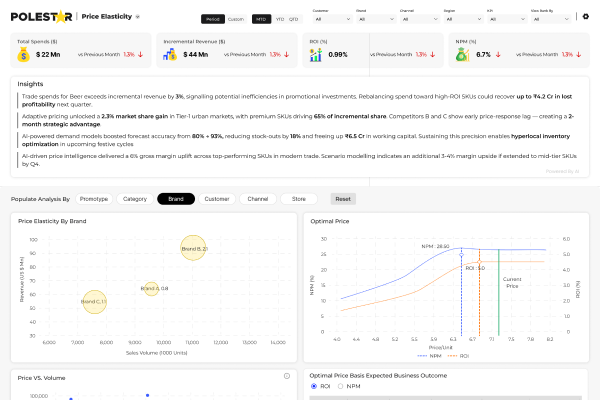600x400 pixels.
Task: Select the ROI radio button
Action: coord(315,386)
